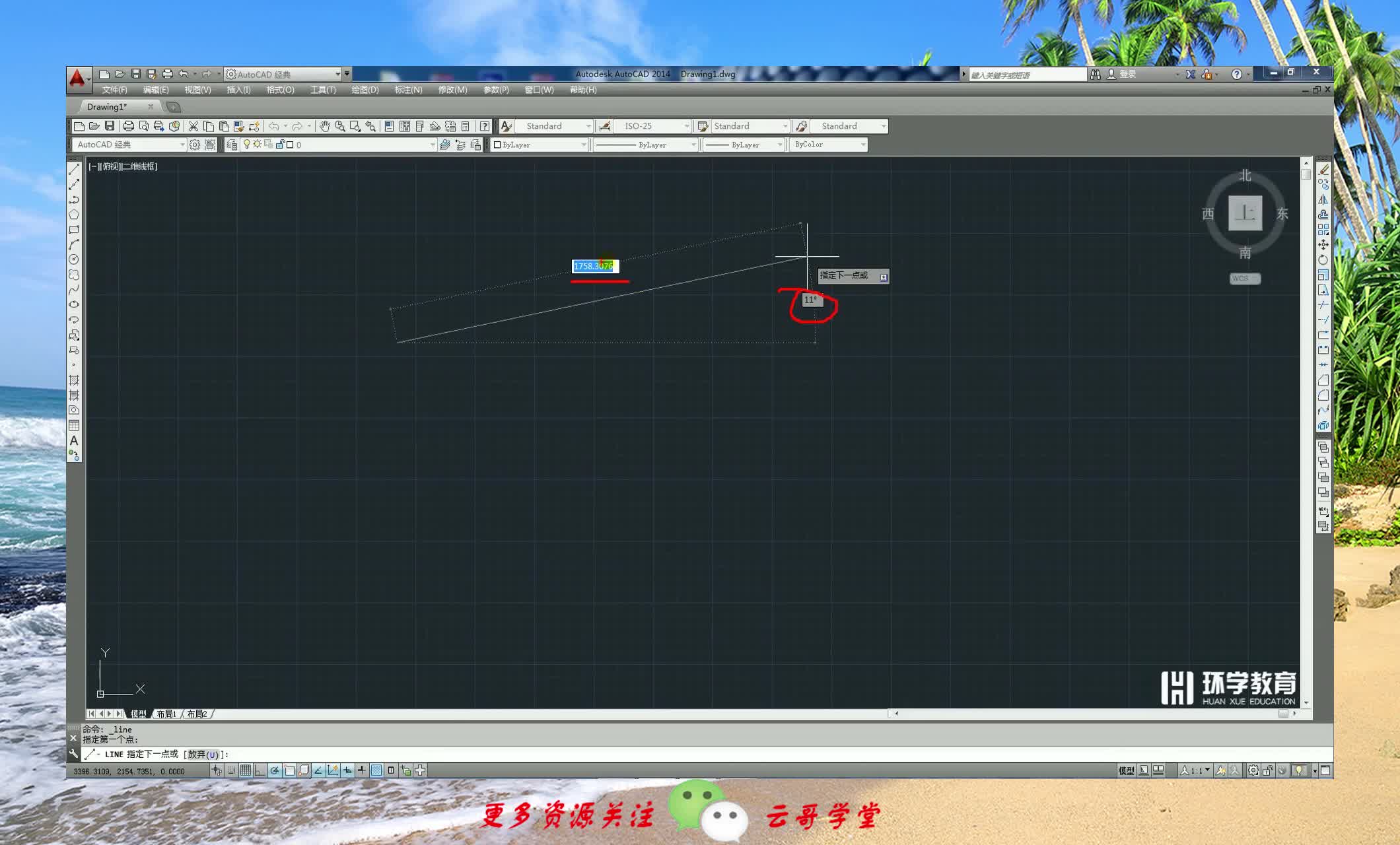The height and width of the screenshot is (845, 1400).
Task: Click the WCS button under ViewCube
Action: tap(1245, 279)
